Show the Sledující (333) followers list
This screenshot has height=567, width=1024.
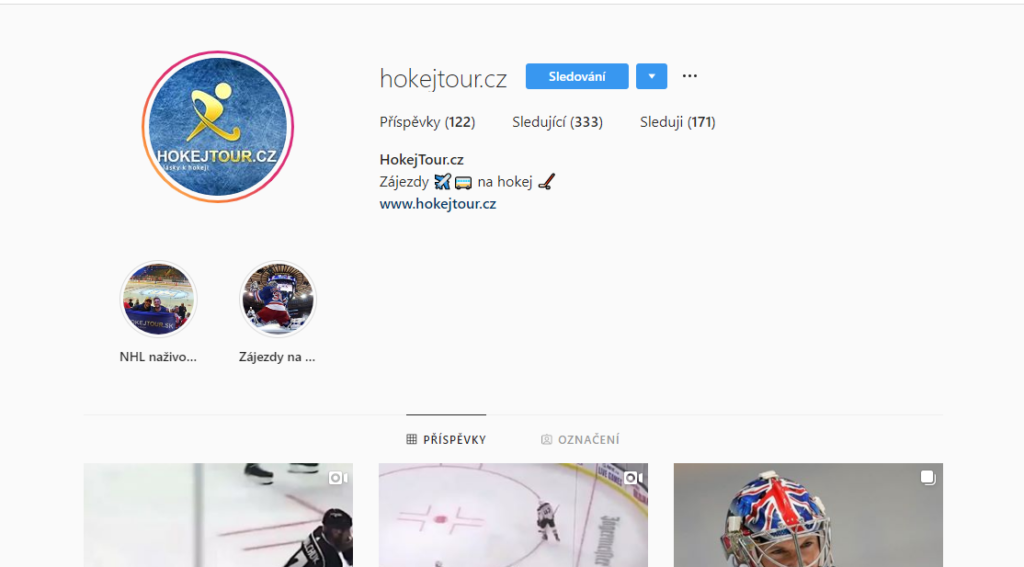pyautogui.click(x=557, y=122)
